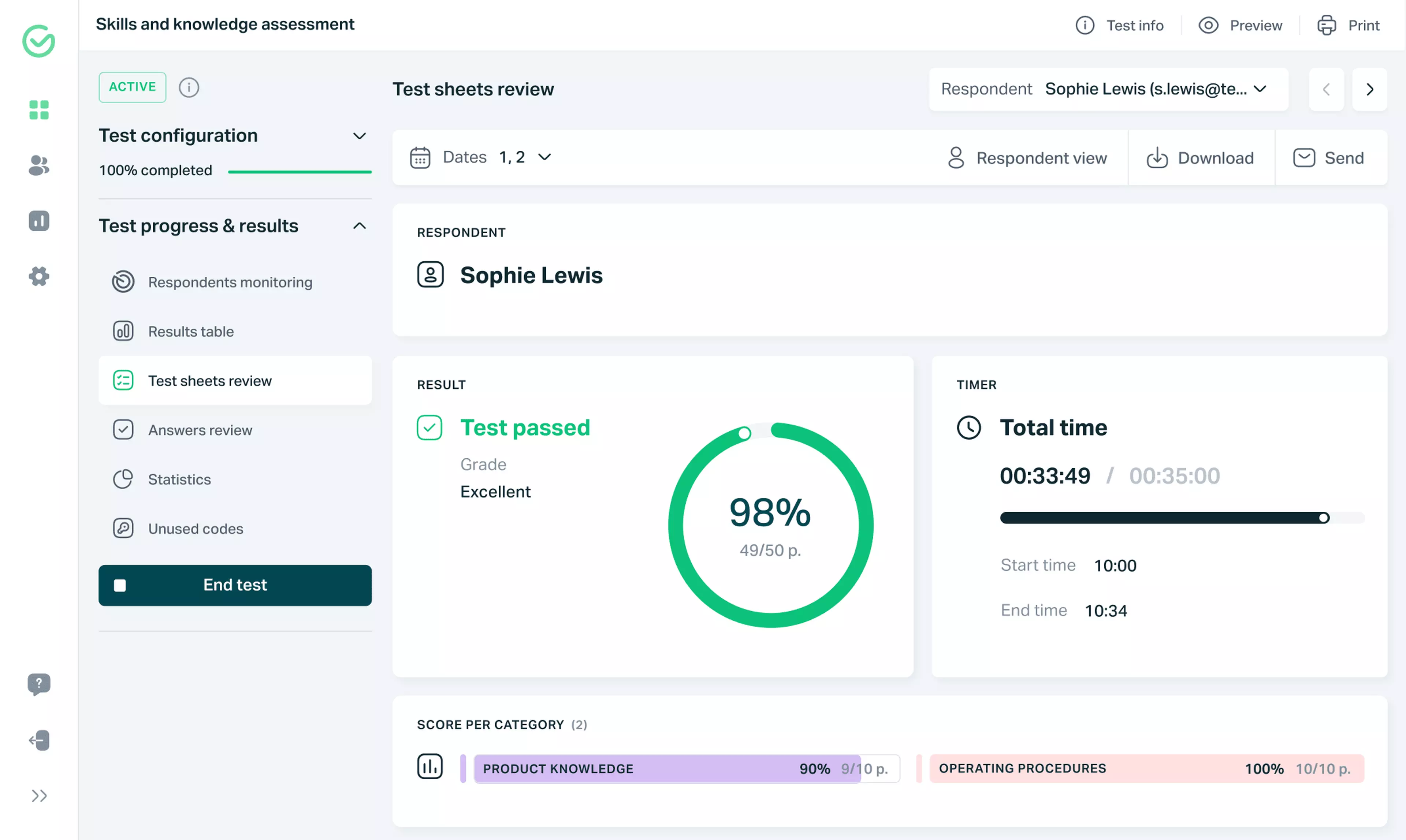The image size is (1406, 840).
Task: Collapse the Test progress & results section
Action: point(360,225)
